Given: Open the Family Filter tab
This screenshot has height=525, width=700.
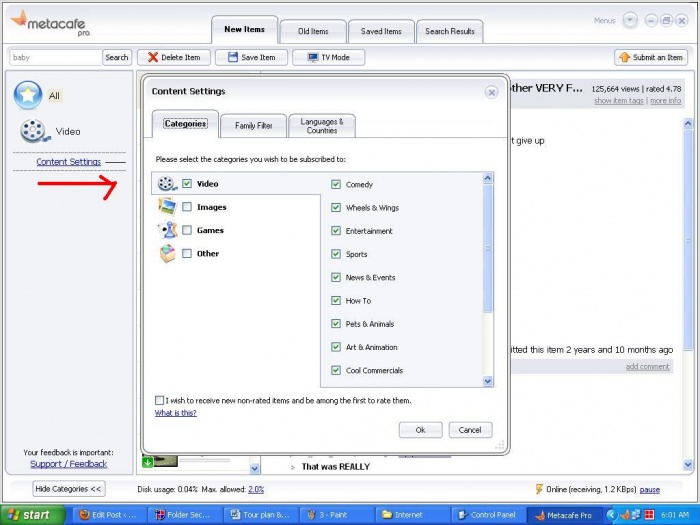Looking at the screenshot, I should tap(254, 126).
